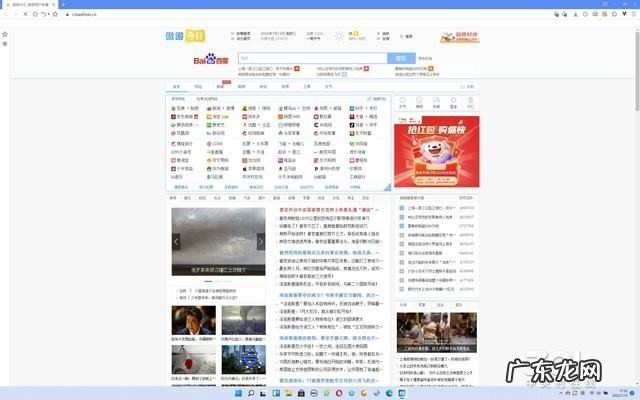Open the thumbnail of the man in a suit
This screenshot has height=400, width=640.
194,320
